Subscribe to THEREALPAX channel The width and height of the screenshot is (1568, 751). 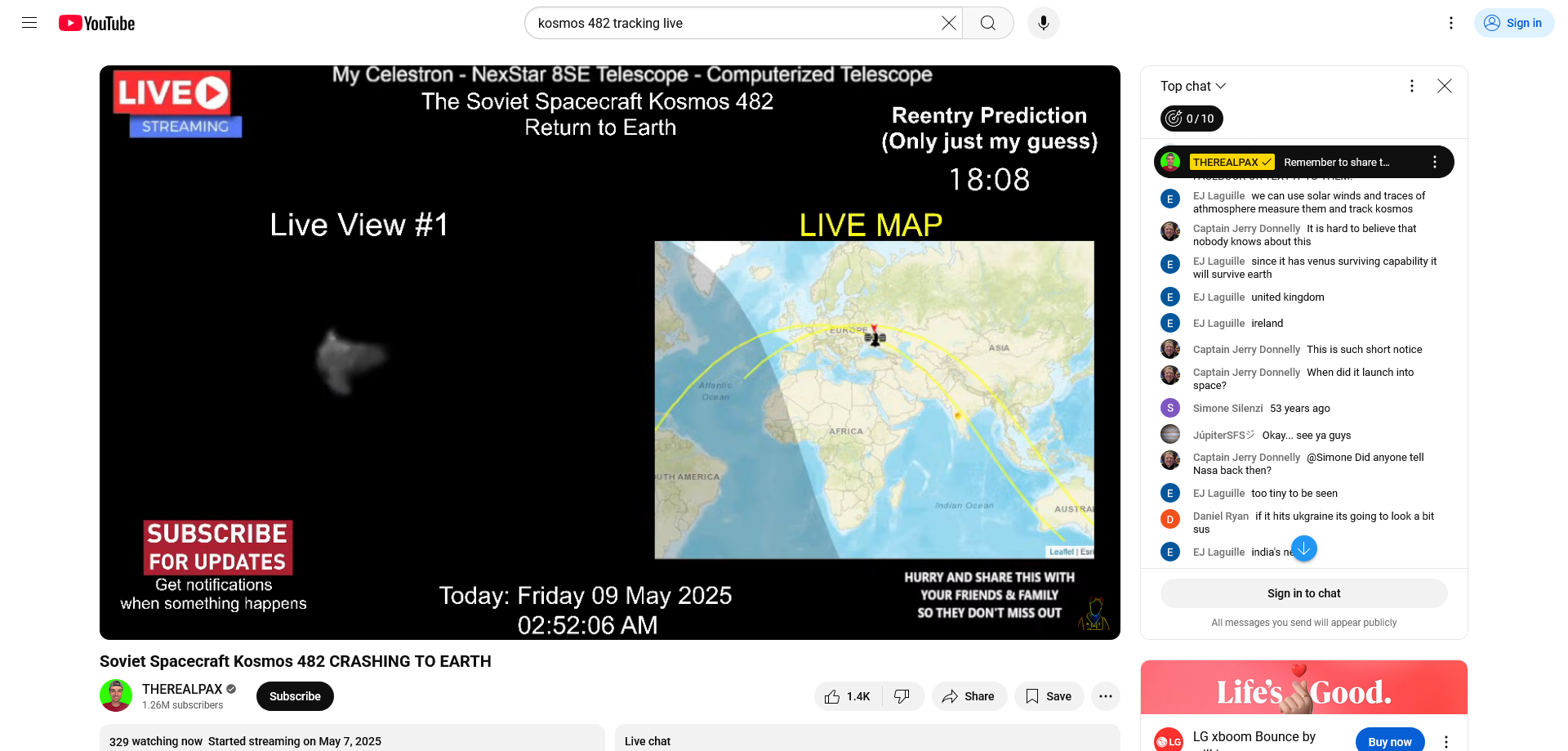[x=295, y=696]
